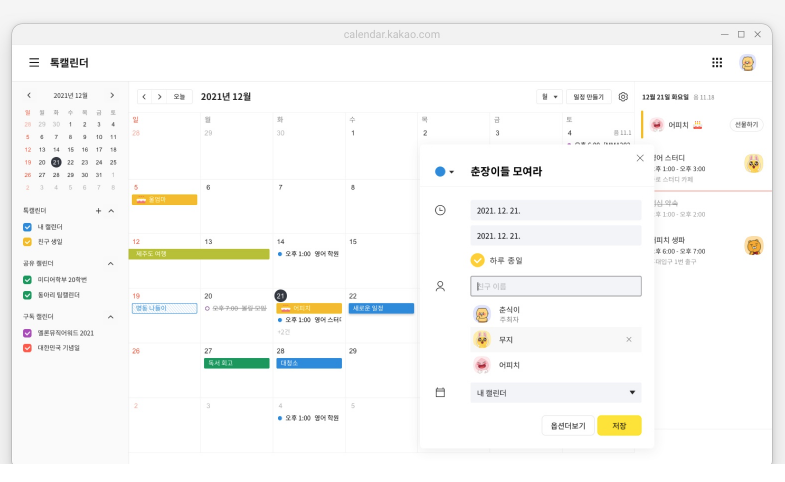785x482 pixels.
Task: Click the clock icon in the event popup
Action: point(440,210)
